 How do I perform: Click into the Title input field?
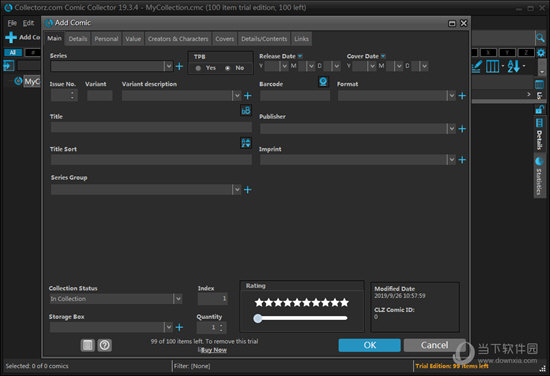pos(151,127)
